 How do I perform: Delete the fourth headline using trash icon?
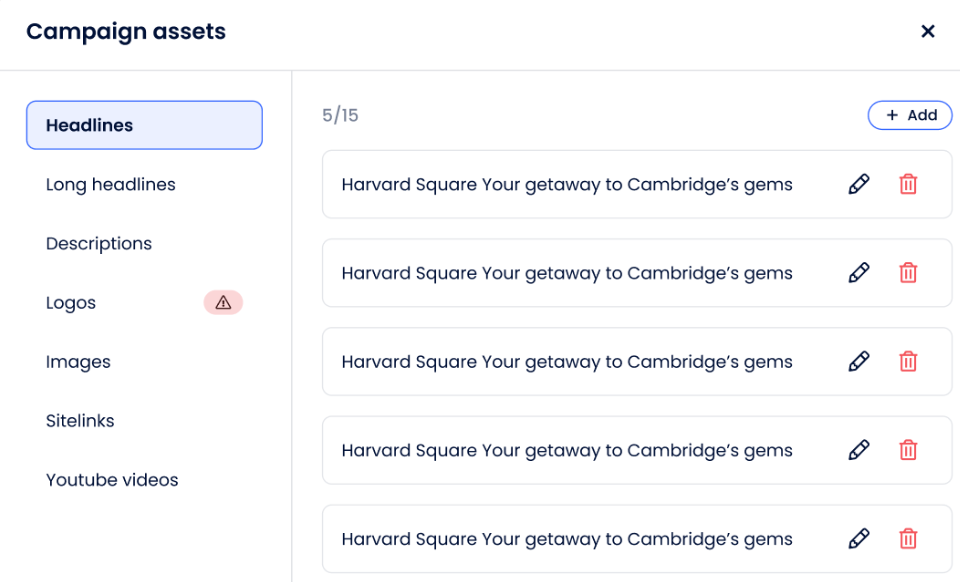click(908, 450)
